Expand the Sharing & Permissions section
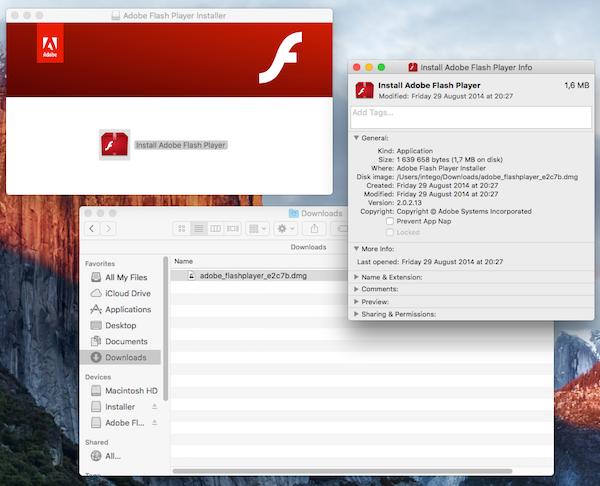This screenshot has width=600, height=486. [356, 314]
